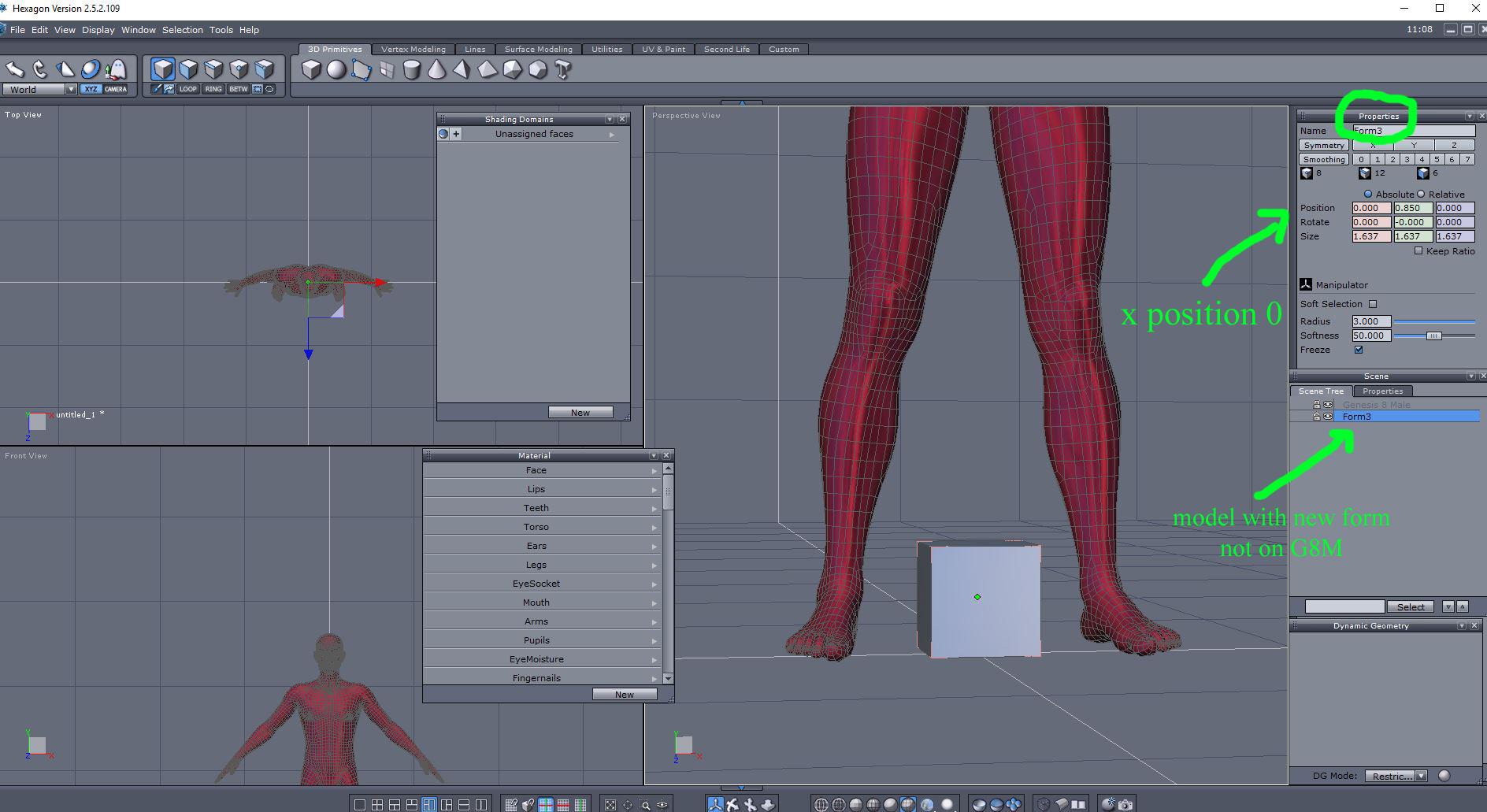1487x812 pixels.
Task: Select the Grid primitive tool
Action: click(387, 69)
